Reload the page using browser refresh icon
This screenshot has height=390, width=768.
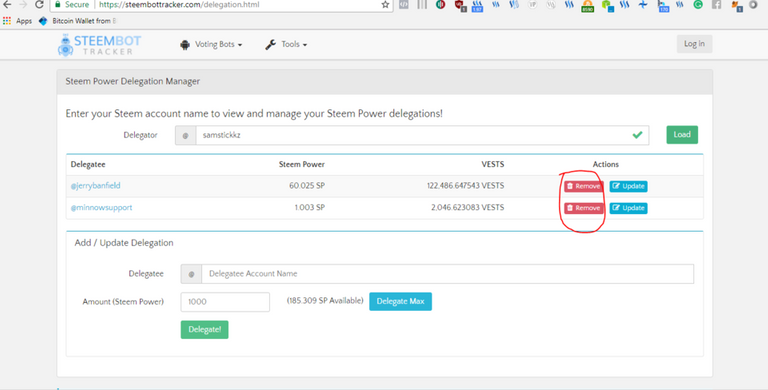[x=39, y=5]
